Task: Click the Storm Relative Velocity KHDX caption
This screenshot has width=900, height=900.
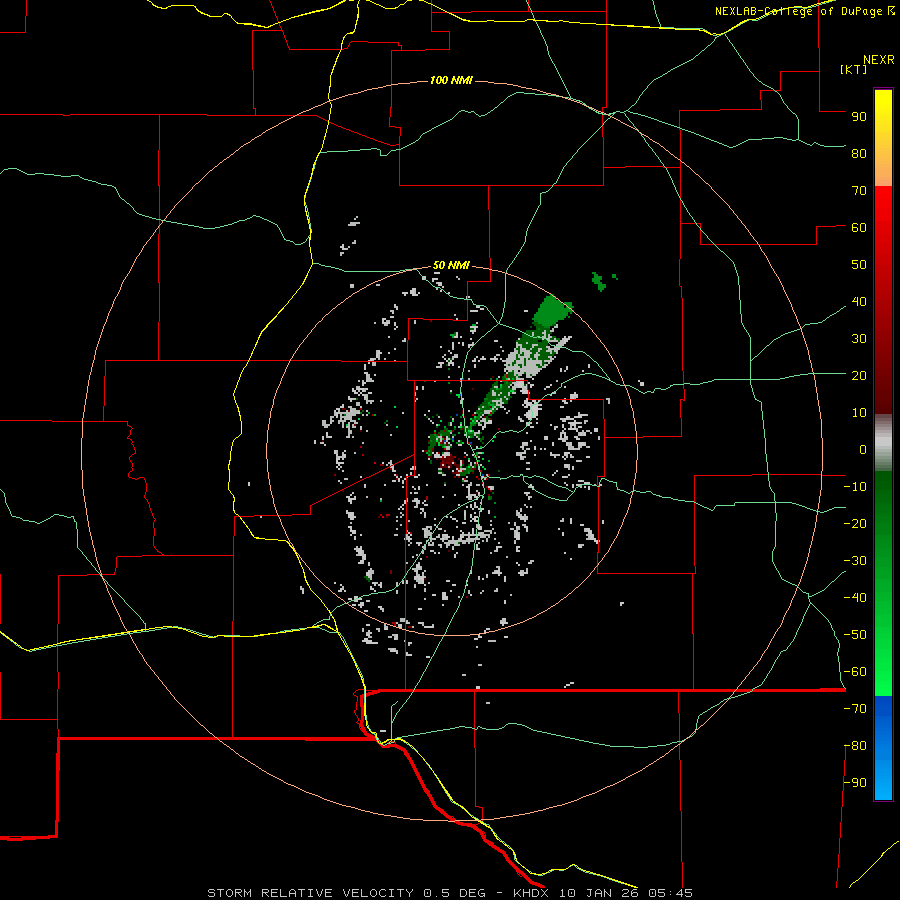Action: click(x=450, y=893)
